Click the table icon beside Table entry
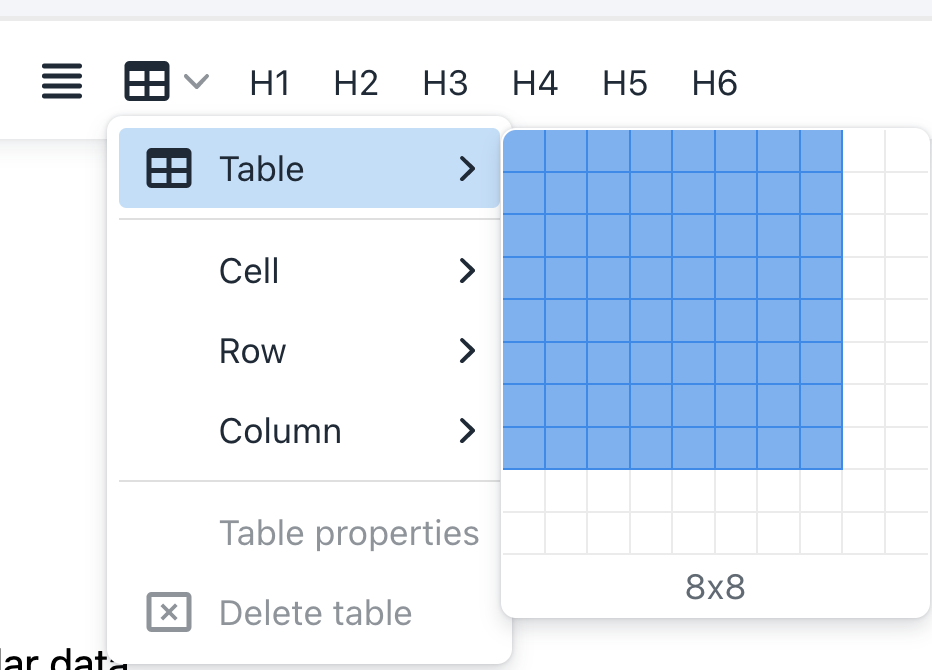932x670 pixels. tap(169, 168)
